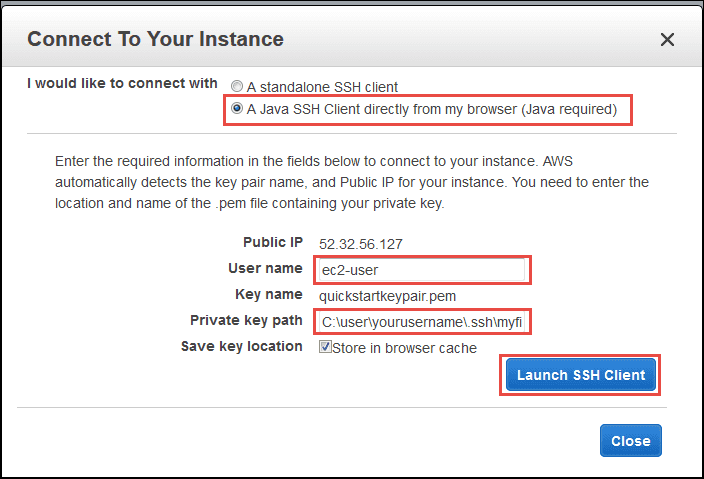Click the bold 'Public IP' label
The width and height of the screenshot is (704, 479).
click(x=272, y=243)
